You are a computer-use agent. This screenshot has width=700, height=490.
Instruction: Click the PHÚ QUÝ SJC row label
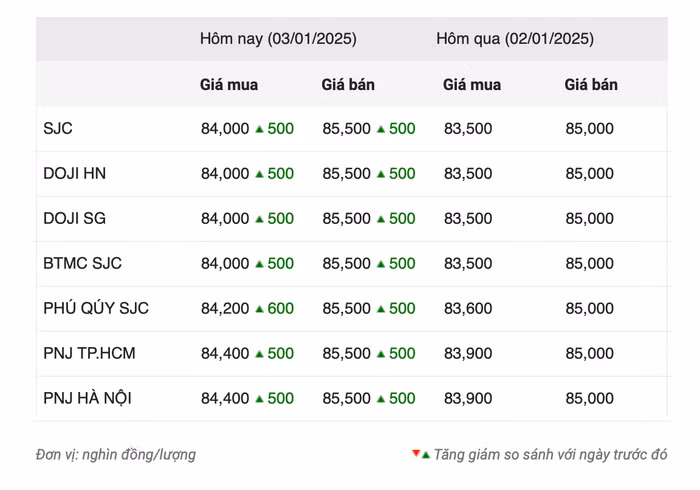96,309
